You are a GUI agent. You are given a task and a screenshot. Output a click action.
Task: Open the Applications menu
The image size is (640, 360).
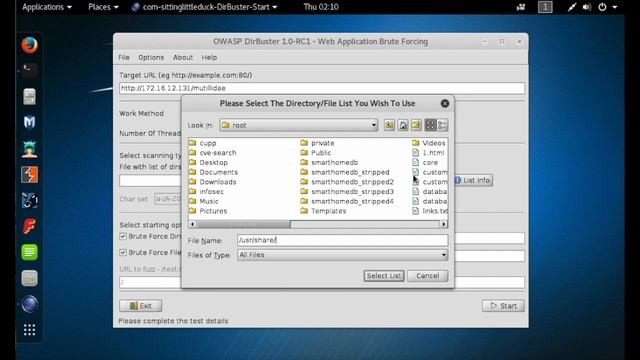pos(47,7)
